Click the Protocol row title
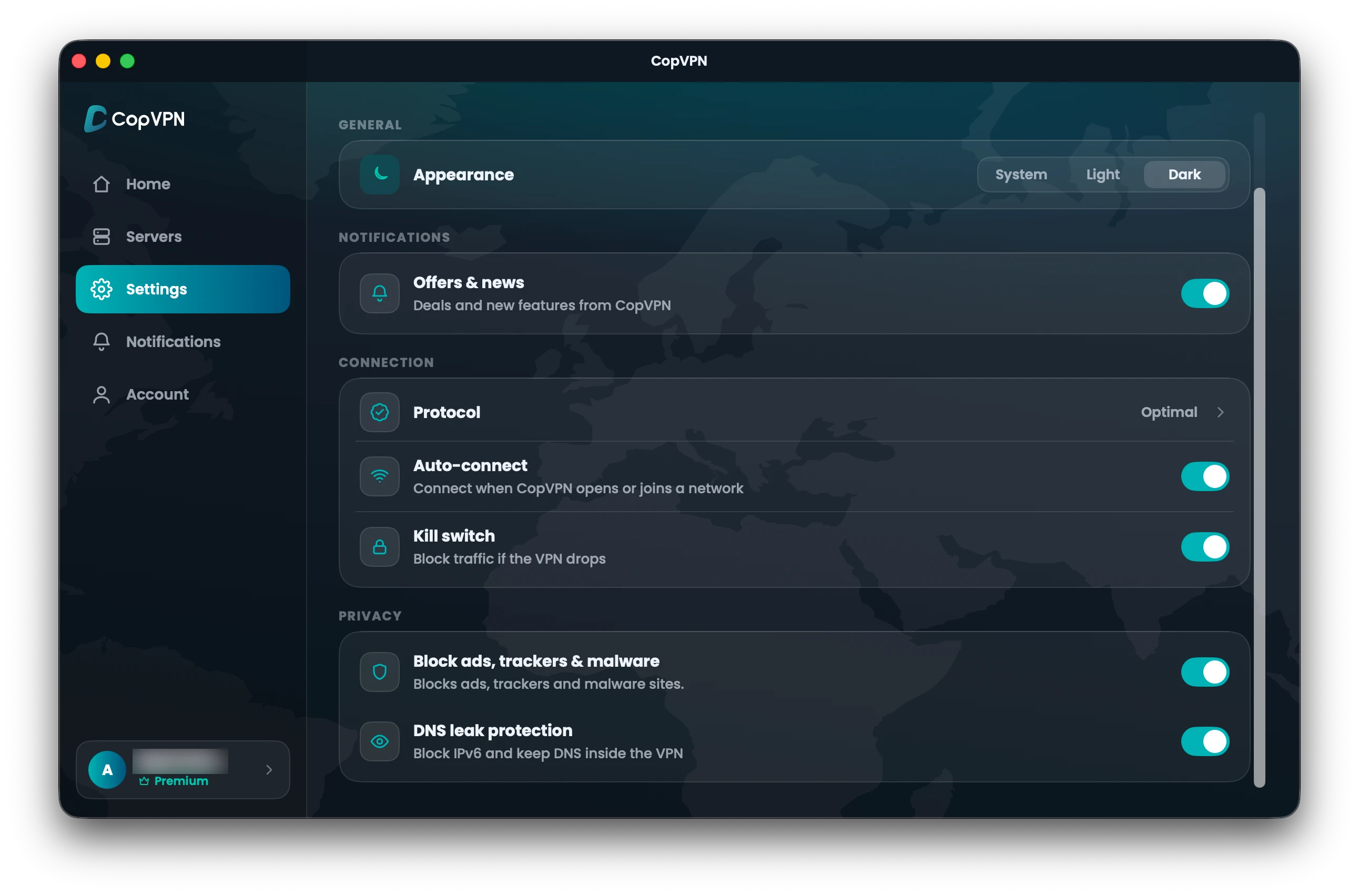The image size is (1359, 896). pos(447,412)
